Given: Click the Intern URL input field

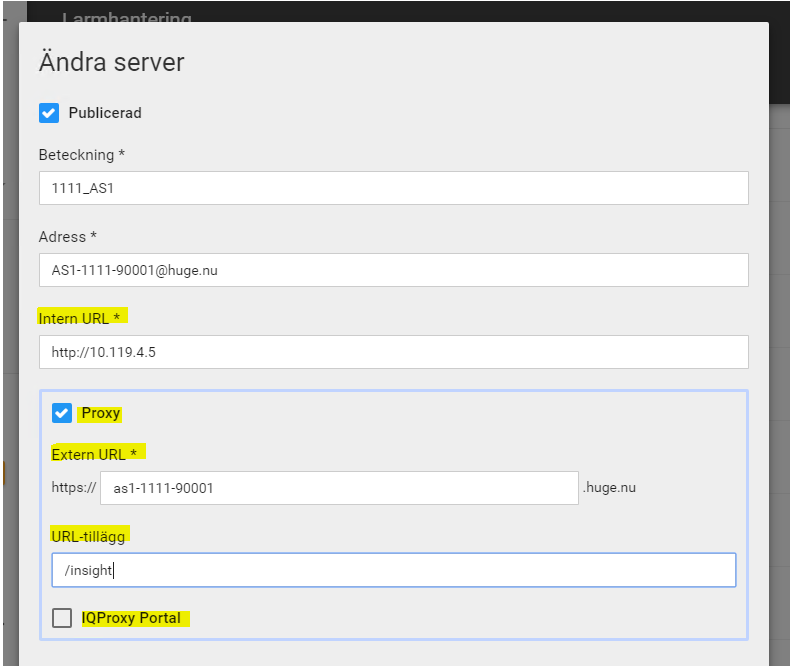Looking at the screenshot, I should [x=393, y=352].
